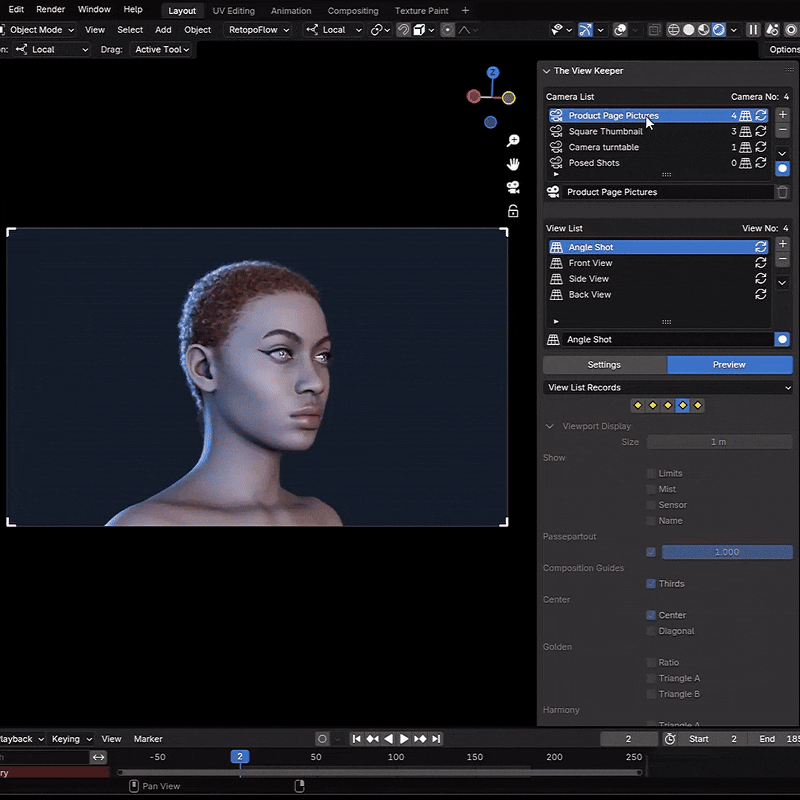Enable the Golden Ratio checkbox
This screenshot has width=800, height=800.
coord(651,663)
